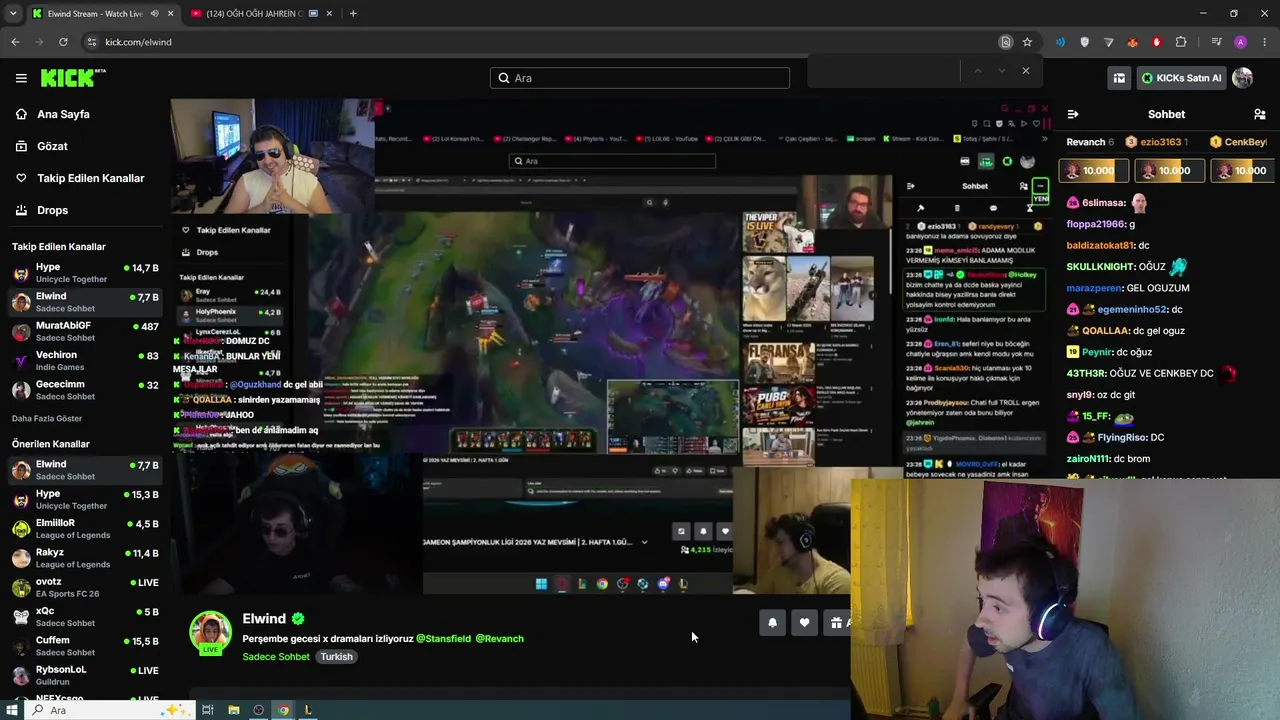The image size is (1280, 720).
Task: Open the ovotz recommended channel
Action: click(85, 587)
